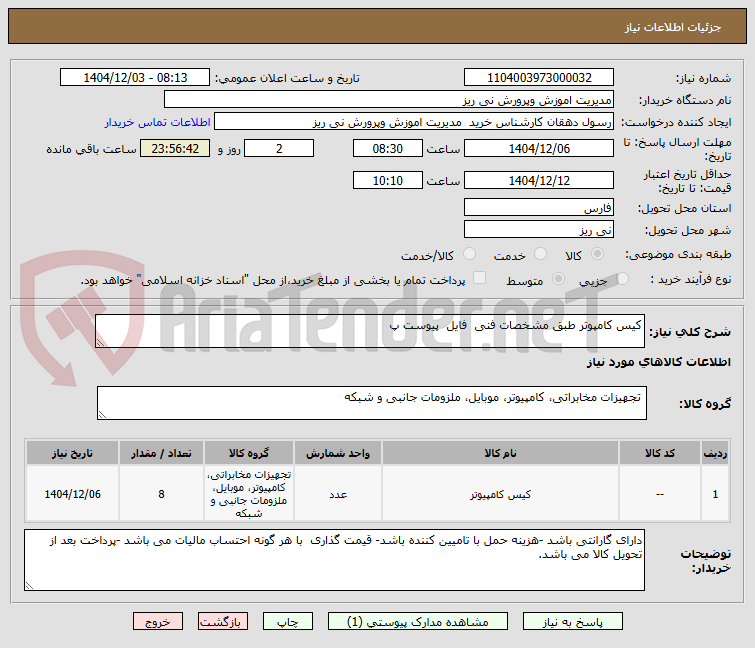Click the resize handle of گروه کالا box
Screen dimensions: 755x648
[103, 415]
